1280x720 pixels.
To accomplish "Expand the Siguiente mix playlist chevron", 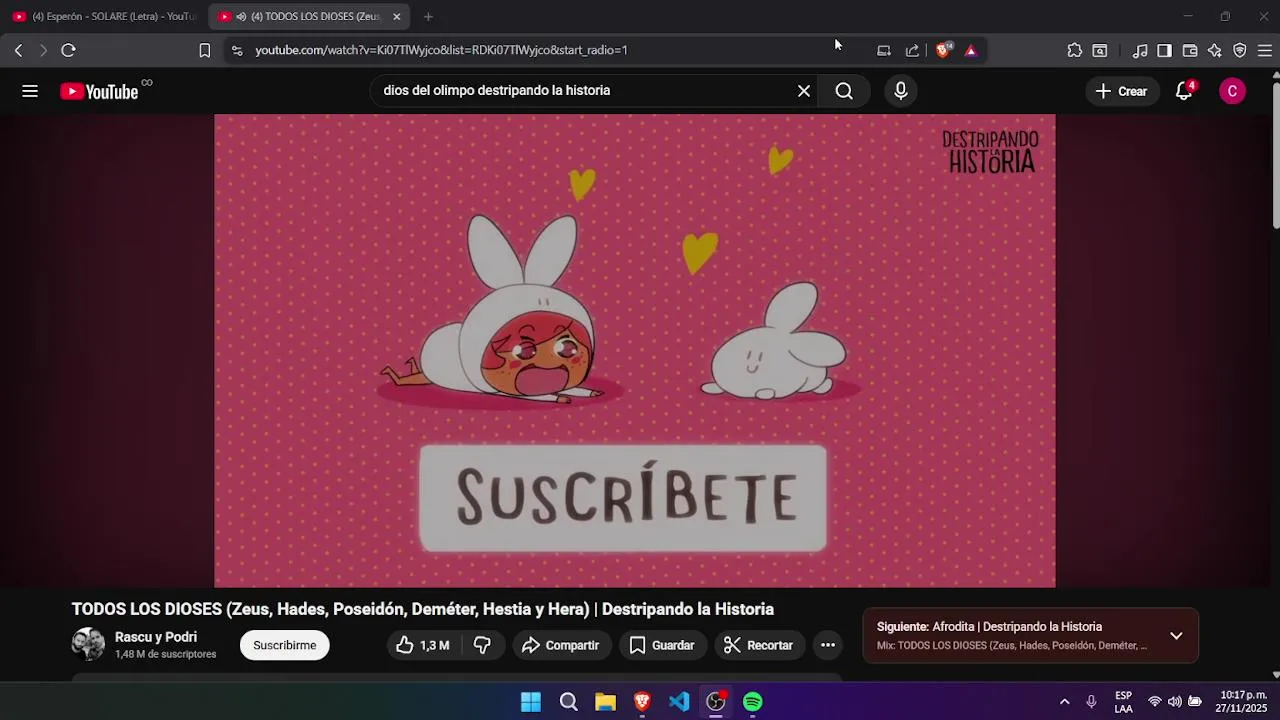I will point(1176,636).
